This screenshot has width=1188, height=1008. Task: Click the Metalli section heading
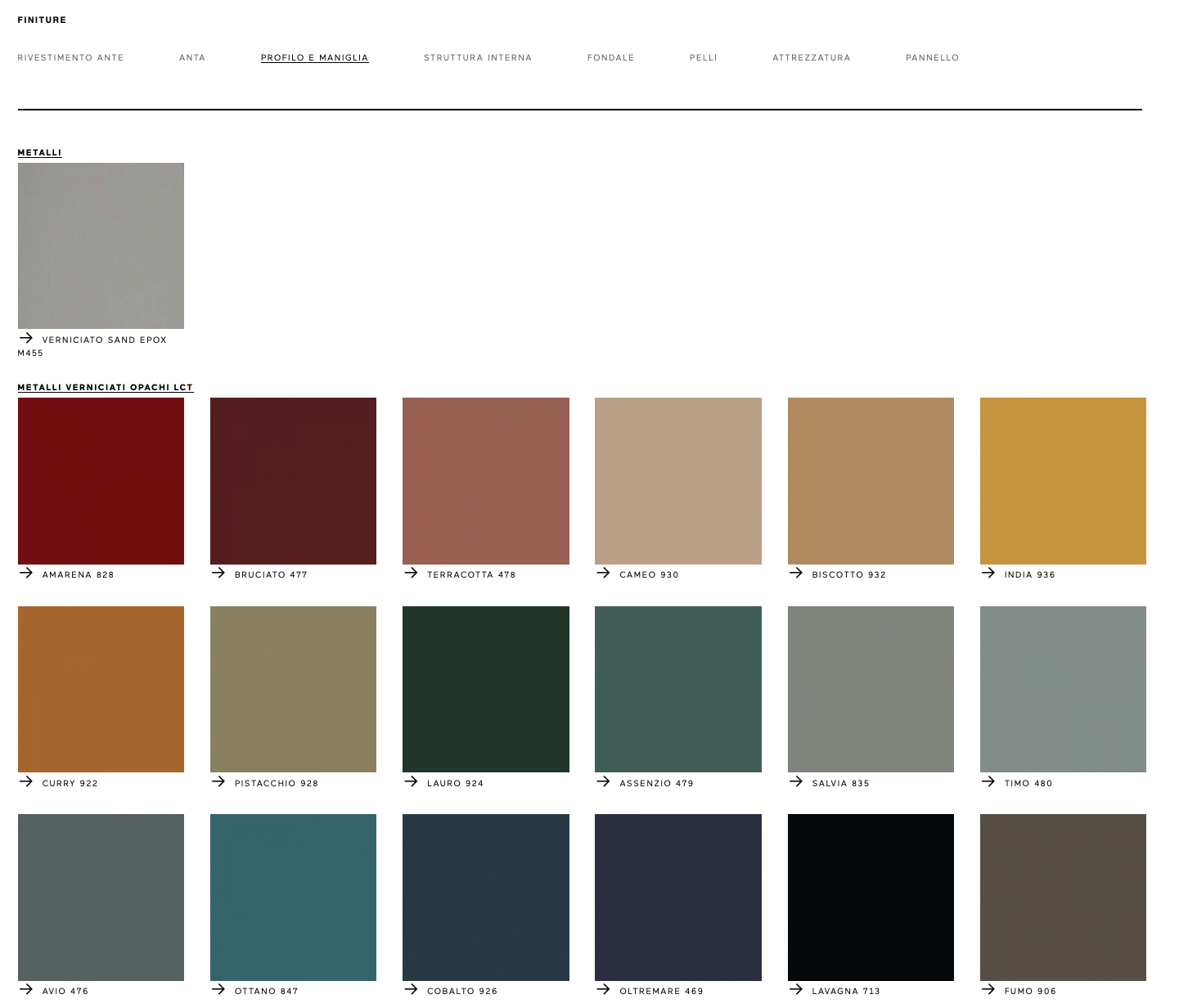(39, 153)
